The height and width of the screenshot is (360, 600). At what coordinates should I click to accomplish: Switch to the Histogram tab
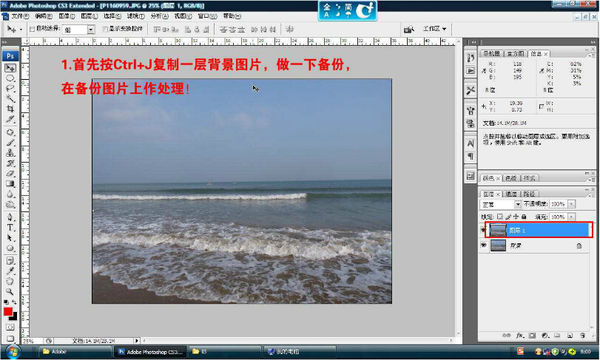[515, 54]
